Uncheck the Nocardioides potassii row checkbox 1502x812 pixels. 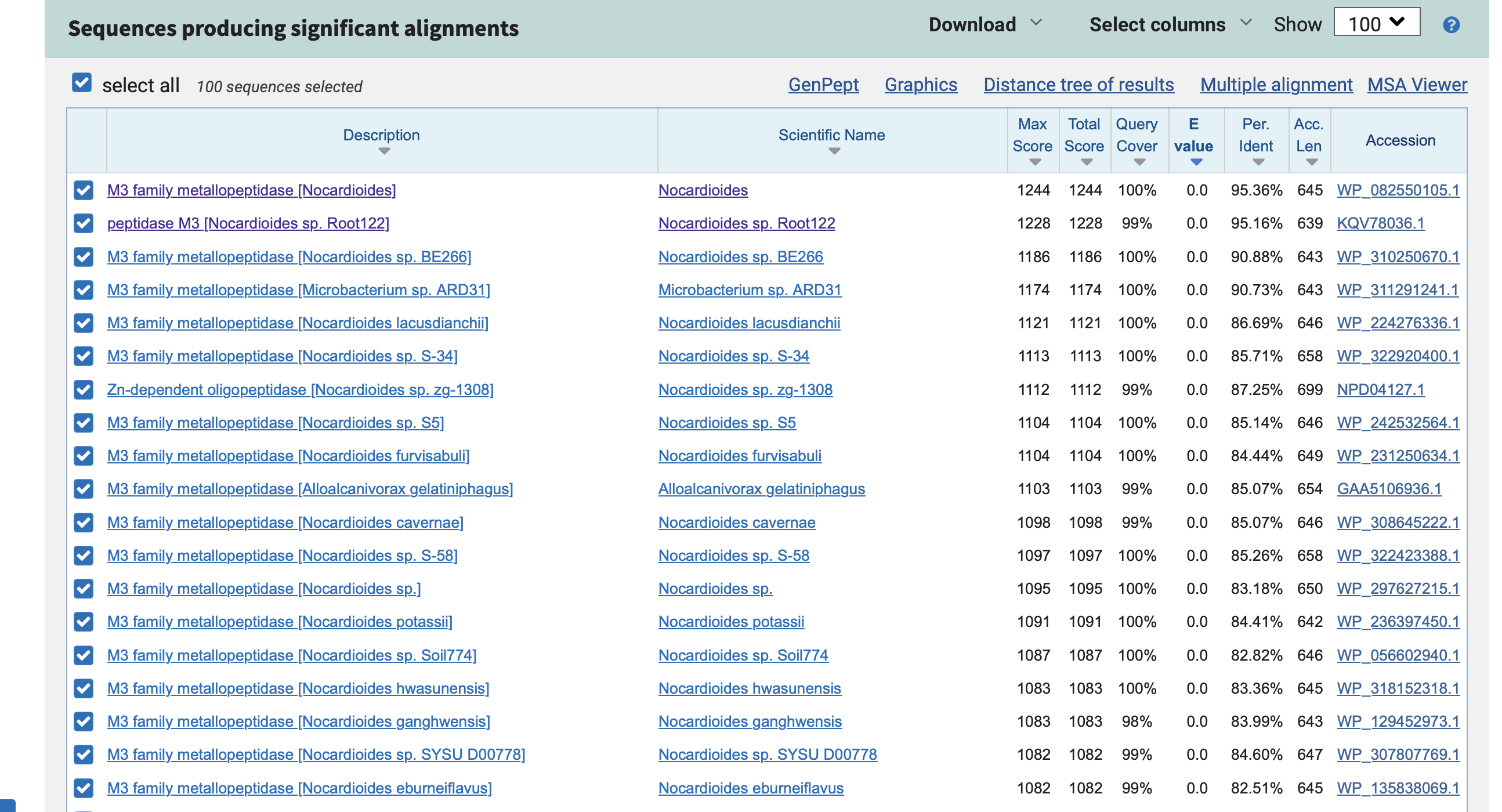[x=84, y=622]
